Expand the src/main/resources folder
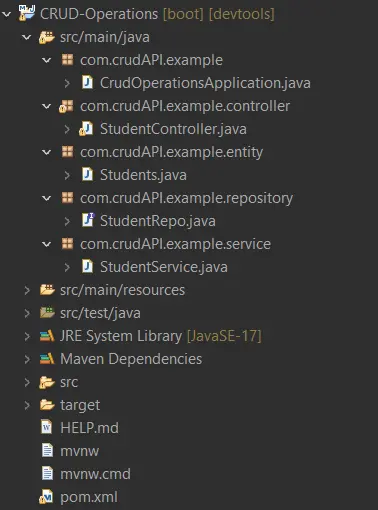The height and width of the screenshot is (510, 378). [x=27, y=290]
